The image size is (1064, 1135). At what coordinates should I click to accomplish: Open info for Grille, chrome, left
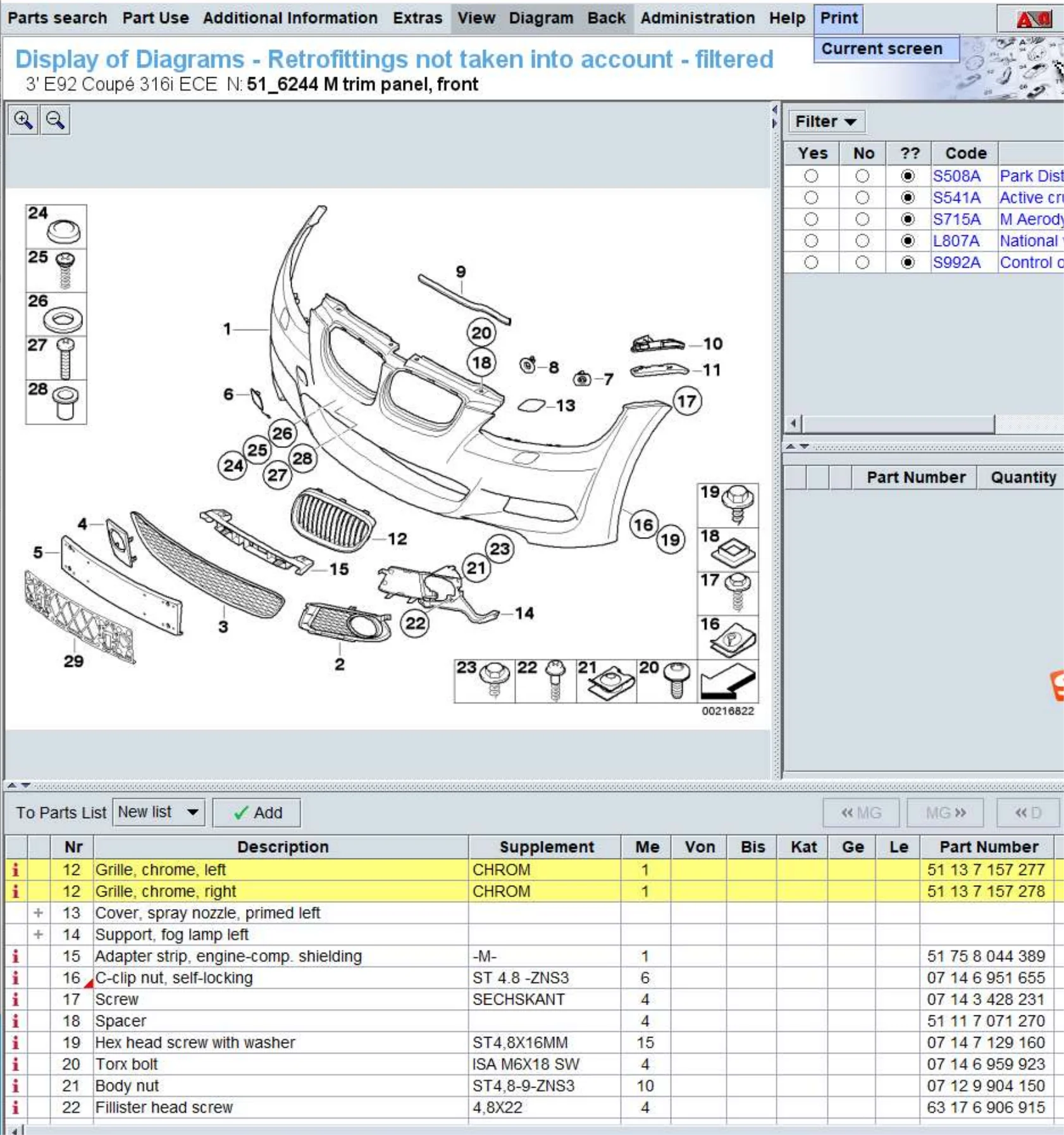click(x=16, y=870)
